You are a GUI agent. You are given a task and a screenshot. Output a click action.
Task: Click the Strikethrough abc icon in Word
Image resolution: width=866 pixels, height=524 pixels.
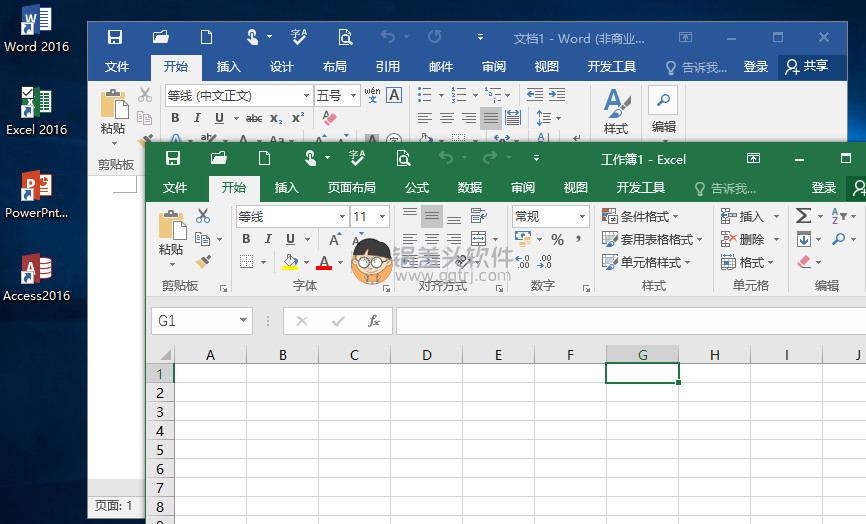[x=254, y=118]
